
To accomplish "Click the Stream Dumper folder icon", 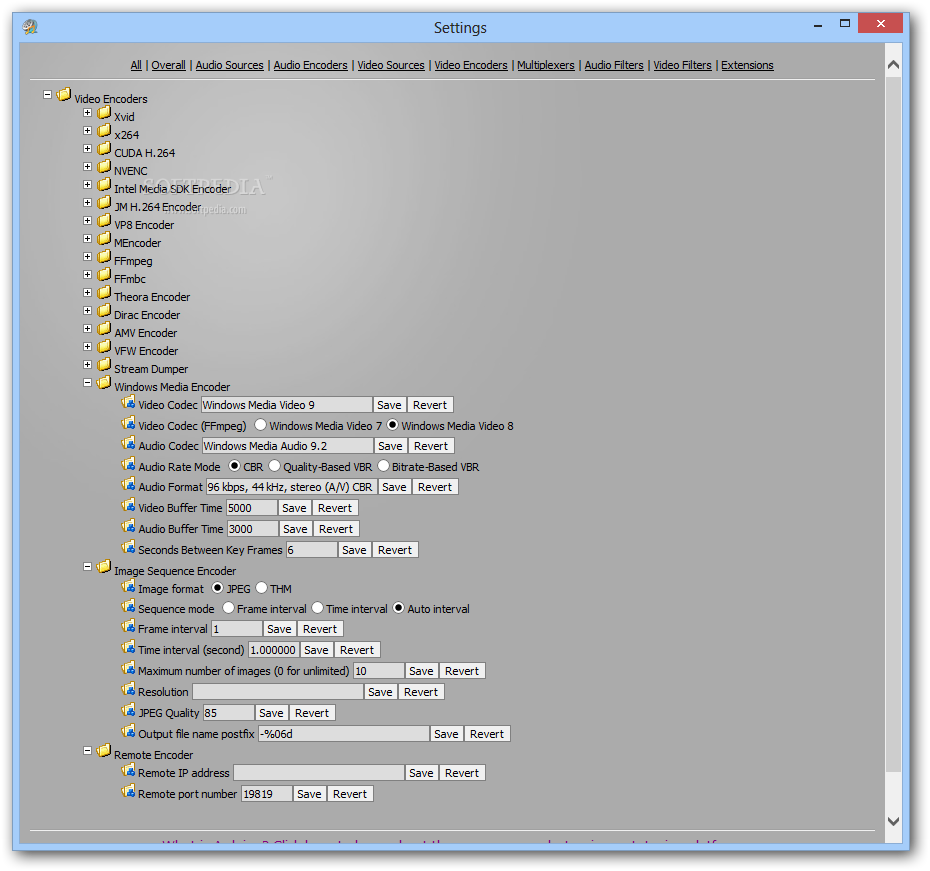I will click(104, 365).
